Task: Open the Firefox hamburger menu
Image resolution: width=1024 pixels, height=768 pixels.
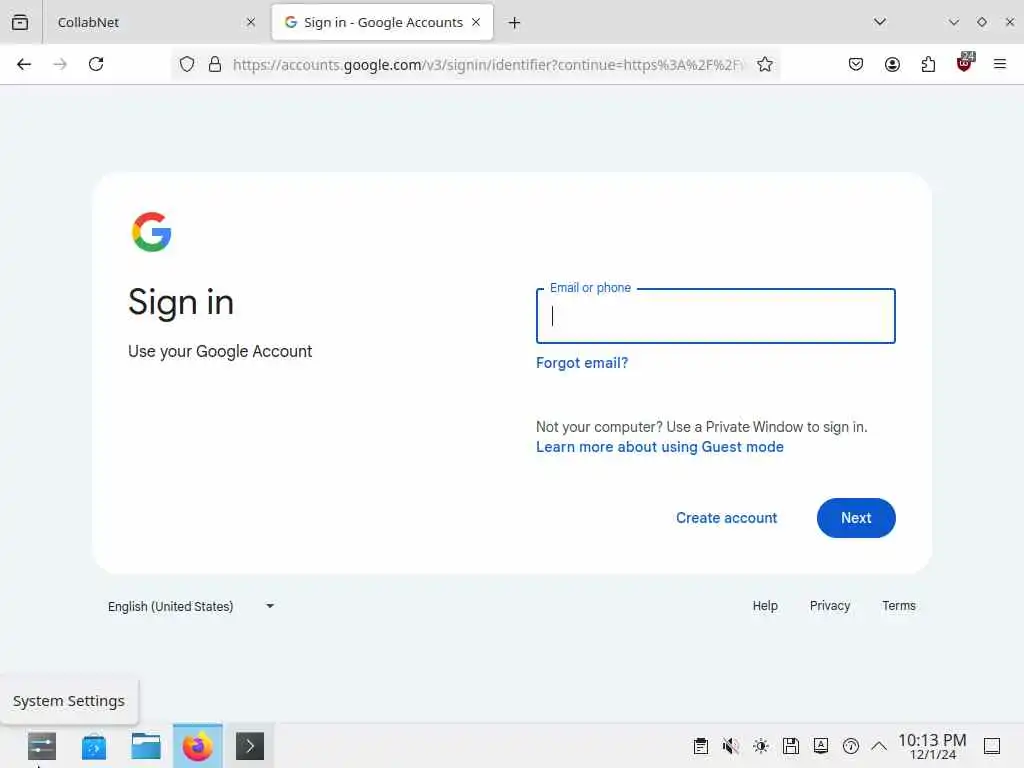Action: [999, 64]
